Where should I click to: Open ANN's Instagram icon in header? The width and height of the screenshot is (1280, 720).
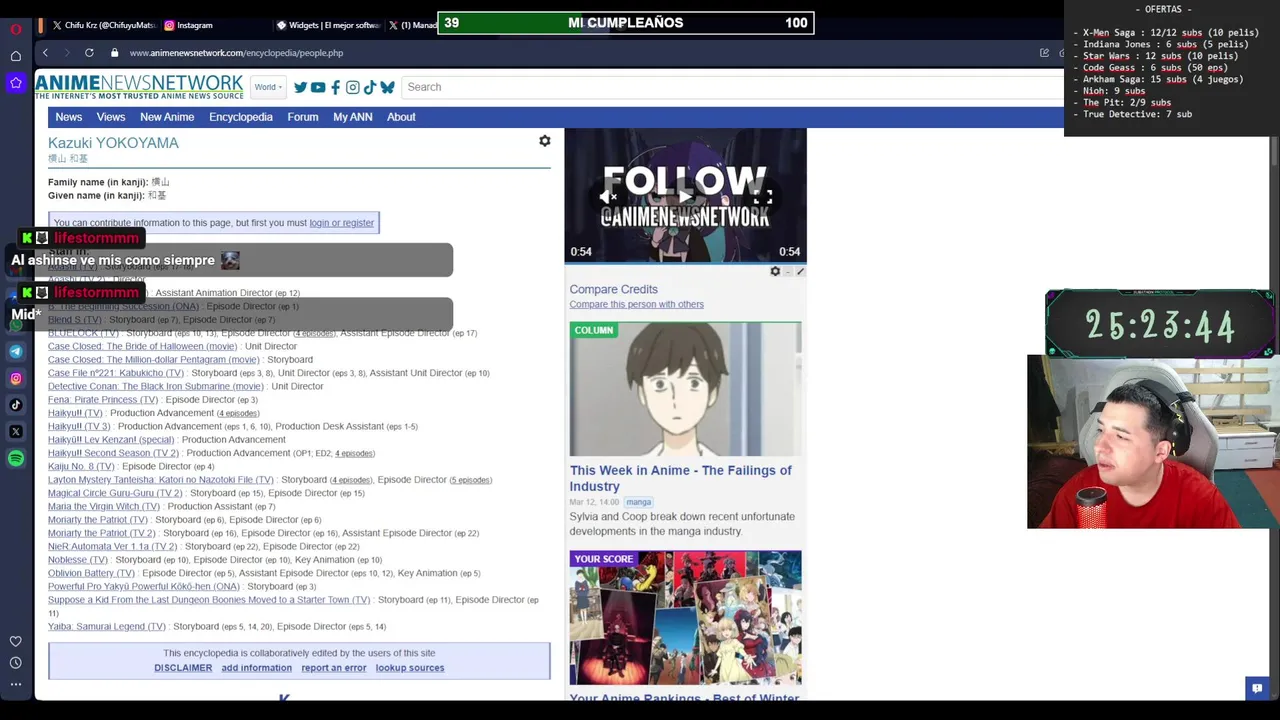352,87
